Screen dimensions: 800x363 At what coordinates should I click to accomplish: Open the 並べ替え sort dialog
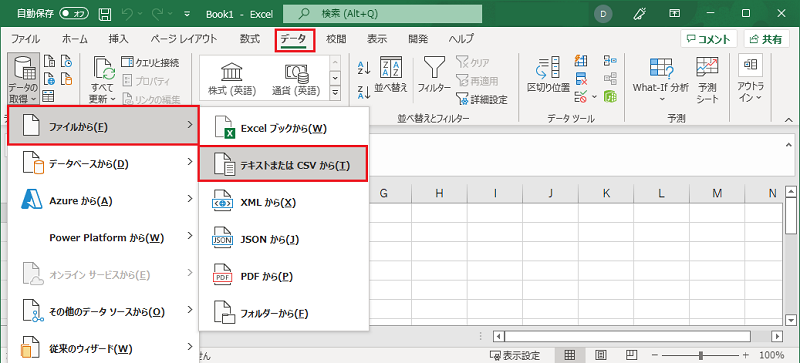(x=391, y=75)
